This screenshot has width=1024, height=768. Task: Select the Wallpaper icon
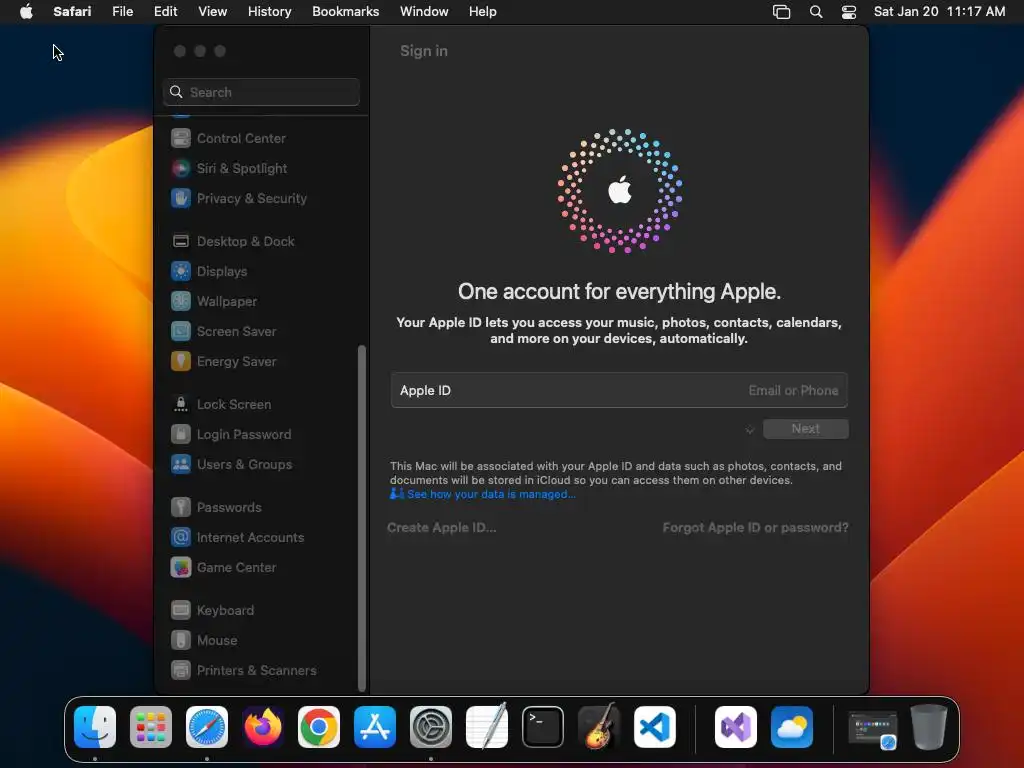181,301
